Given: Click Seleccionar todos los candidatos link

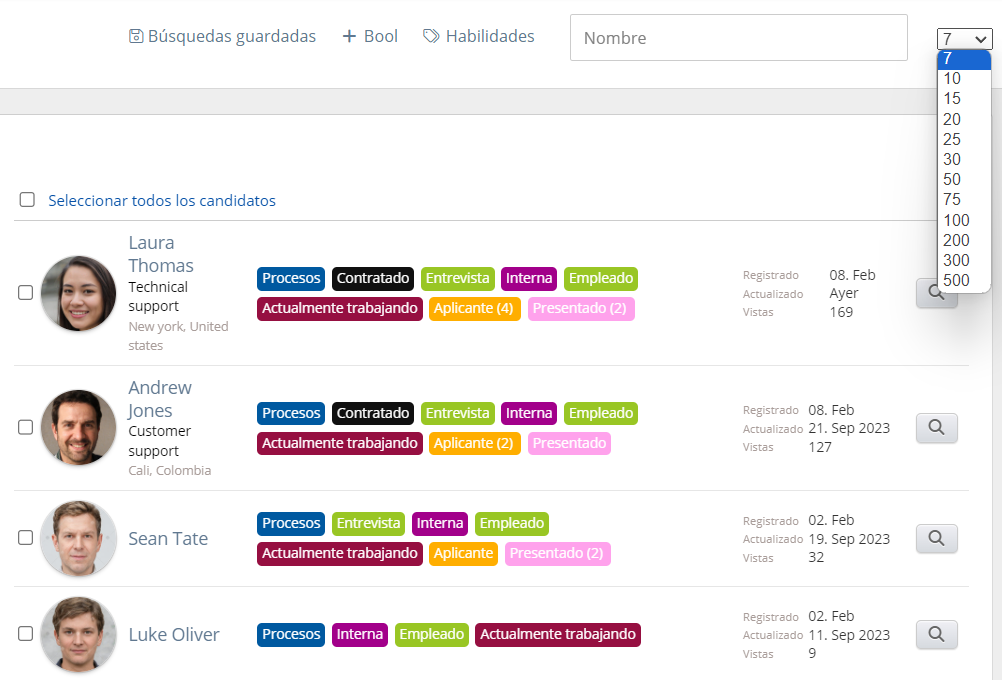Looking at the screenshot, I should [x=162, y=201].
